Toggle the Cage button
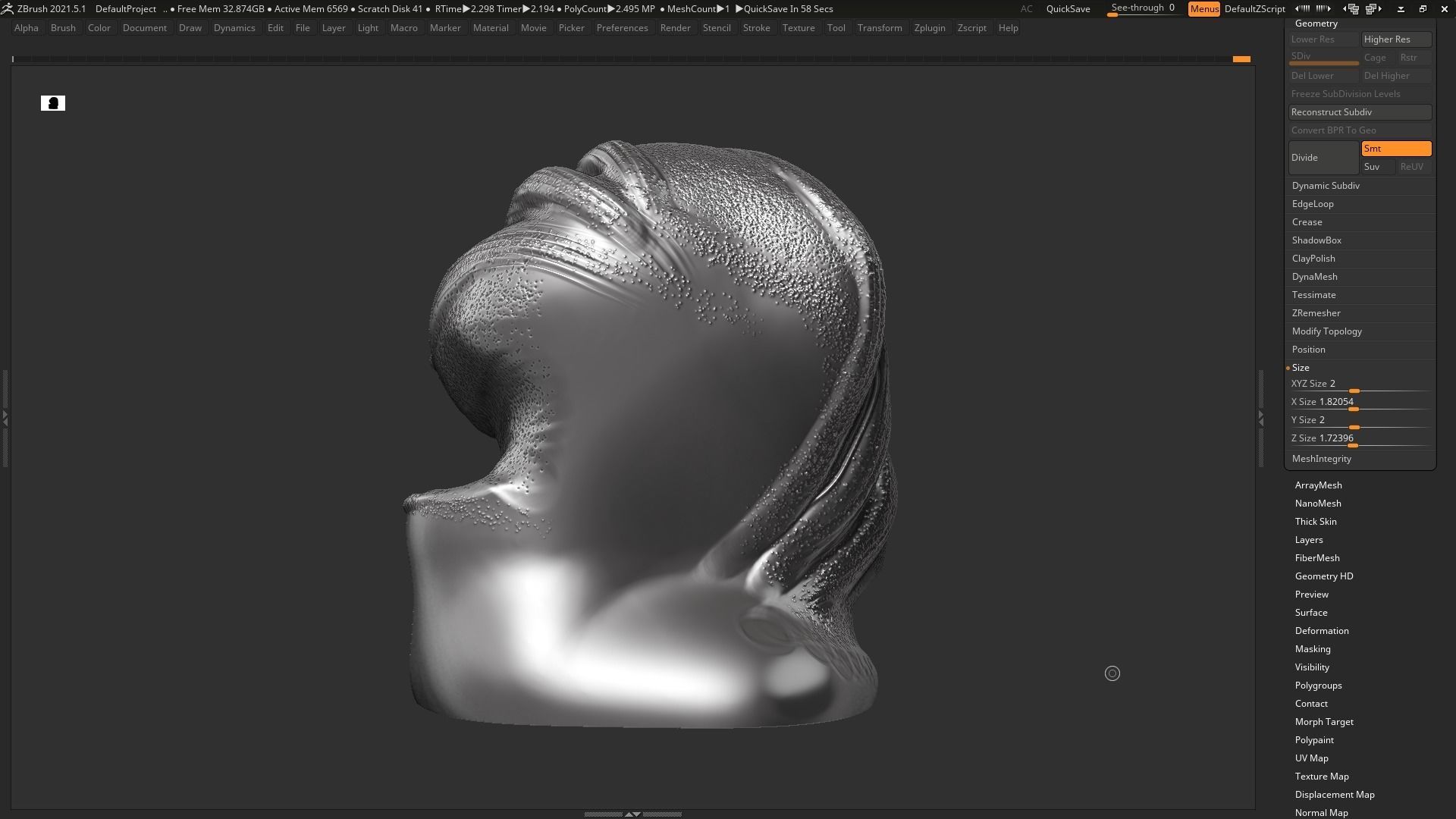 pyautogui.click(x=1378, y=58)
